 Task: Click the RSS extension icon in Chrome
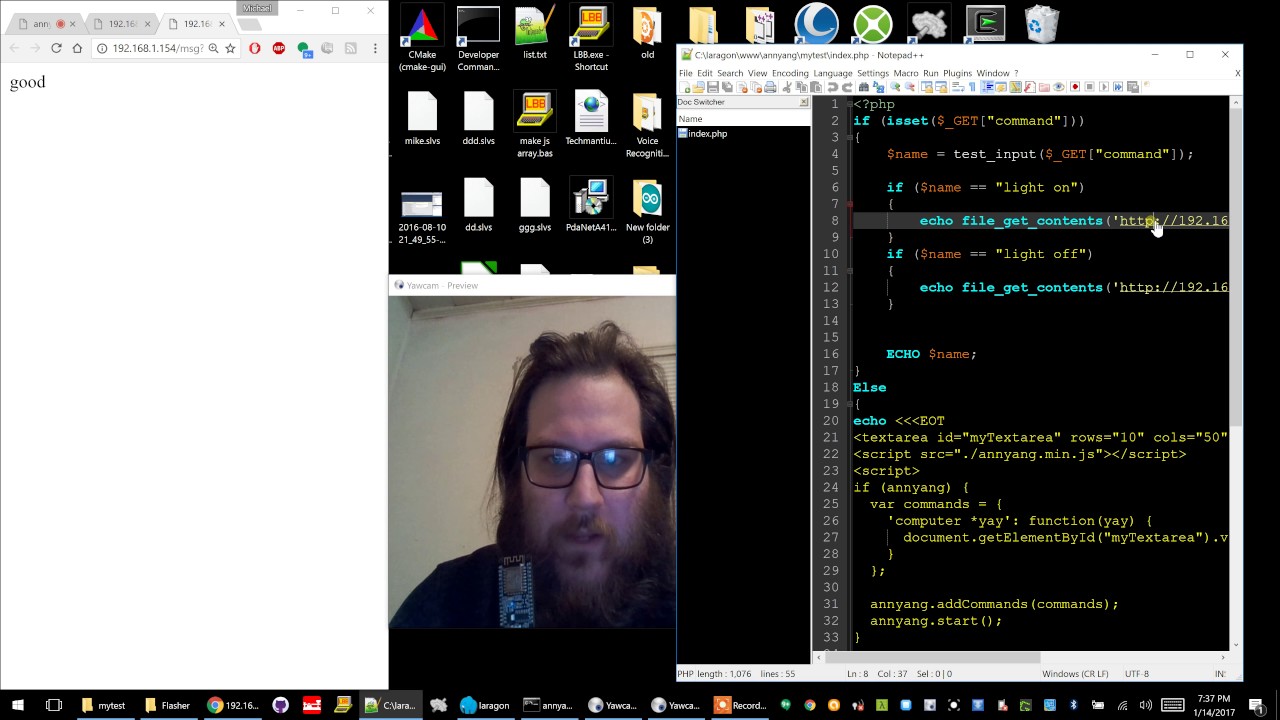(351, 48)
